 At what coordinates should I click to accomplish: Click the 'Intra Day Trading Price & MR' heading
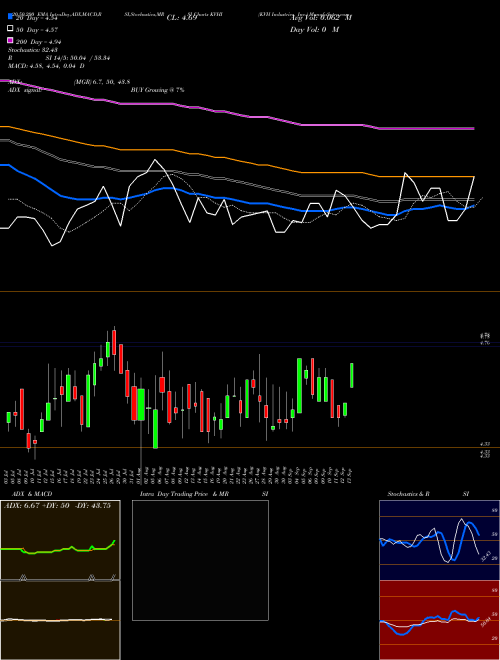coord(184,494)
